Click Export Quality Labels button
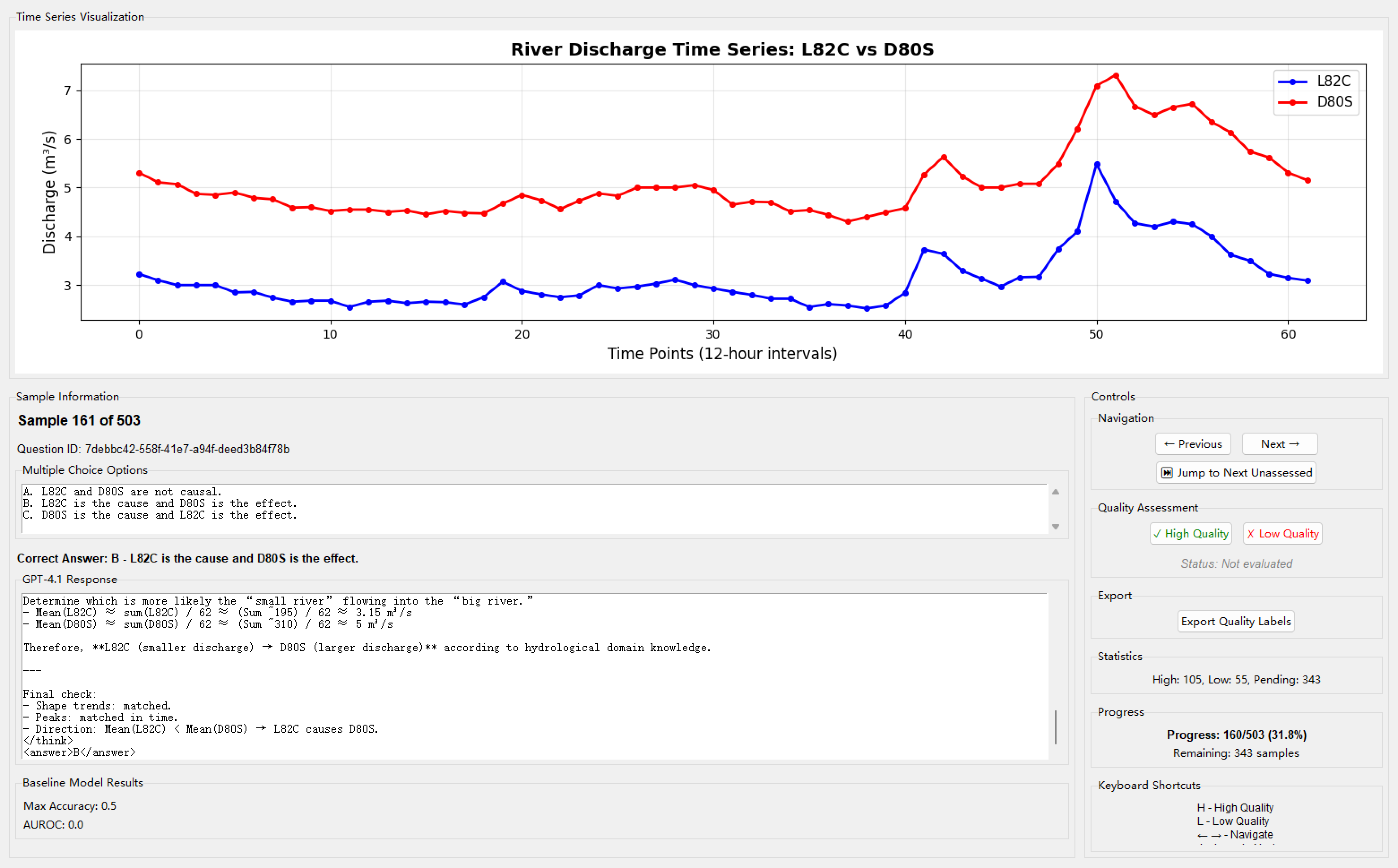Screen dimensions: 1398x868 click(1235, 621)
